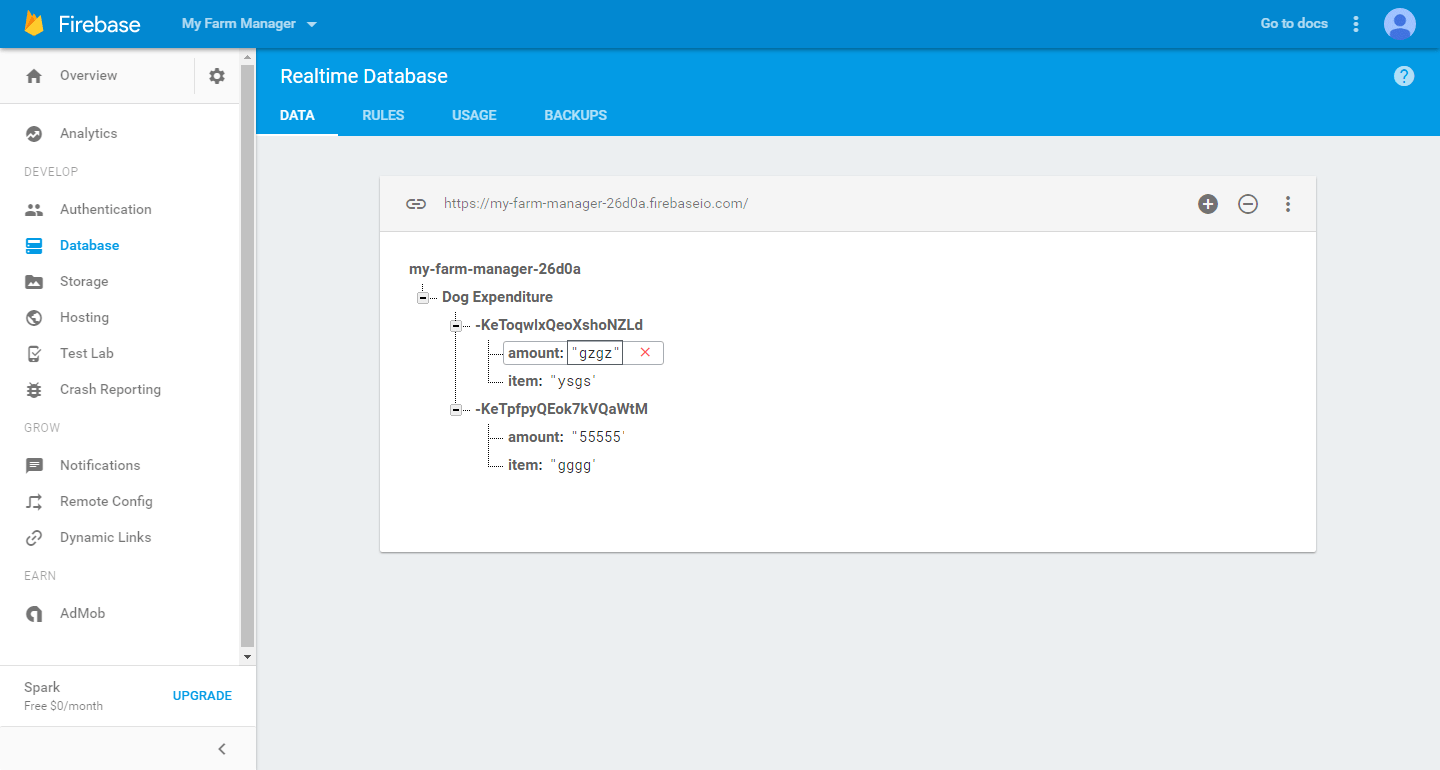The height and width of the screenshot is (770, 1440).
Task: Collapse the Dog Expenditure node
Action: (423, 298)
